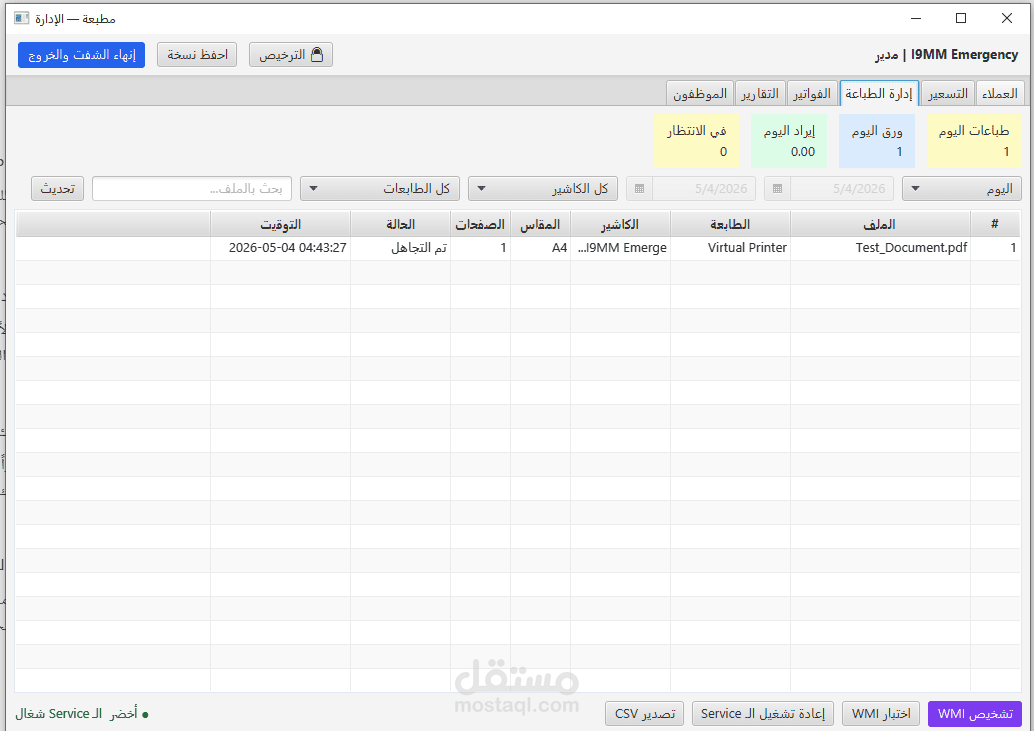
Task: Click the app icon in title bar
Action: pos(22,18)
